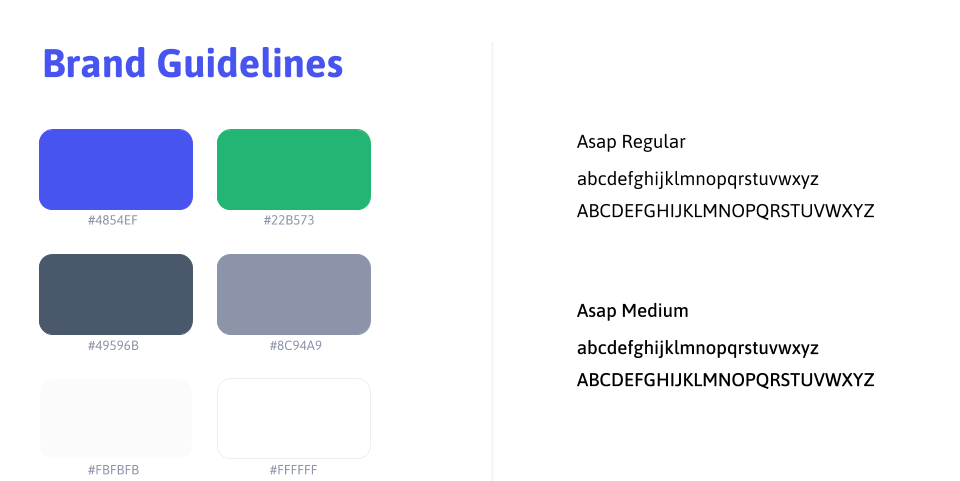Select the green #22B573 swatch
Viewport: 960px width, 481px height.
[294, 170]
